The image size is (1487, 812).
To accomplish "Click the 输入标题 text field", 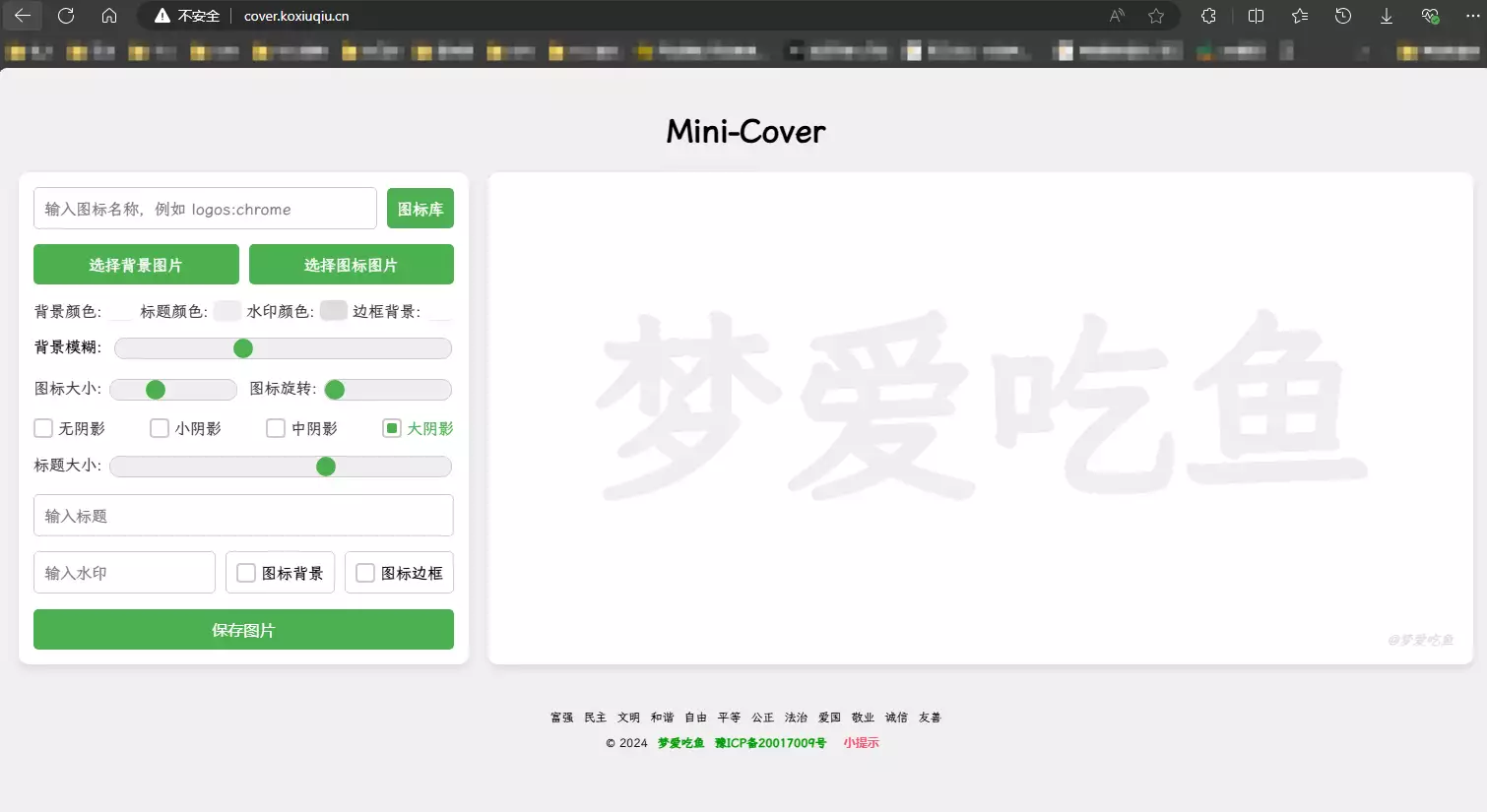I will click(x=243, y=516).
